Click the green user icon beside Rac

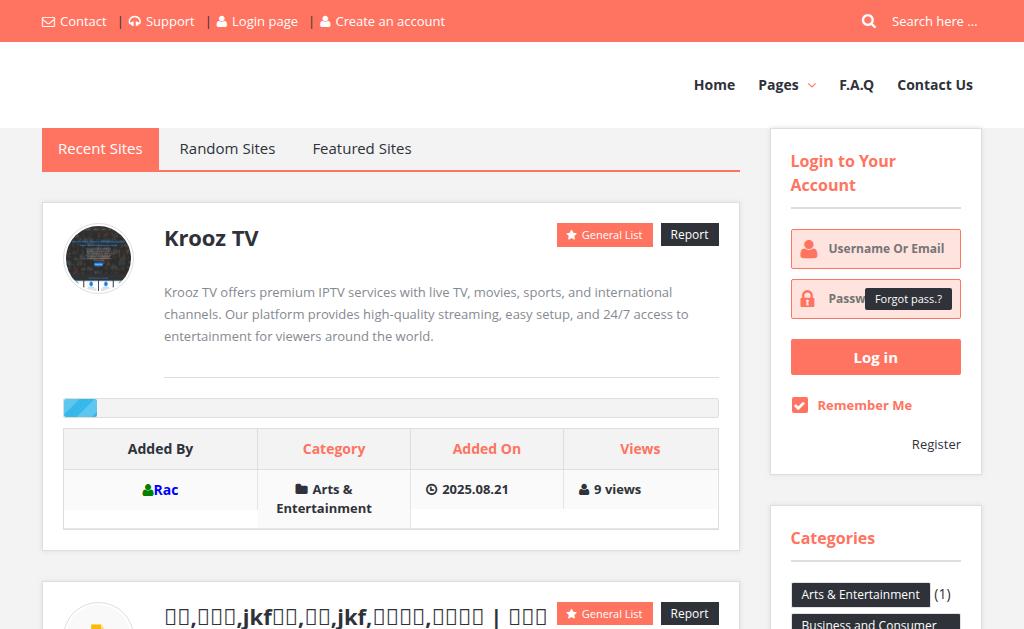click(x=148, y=490)
